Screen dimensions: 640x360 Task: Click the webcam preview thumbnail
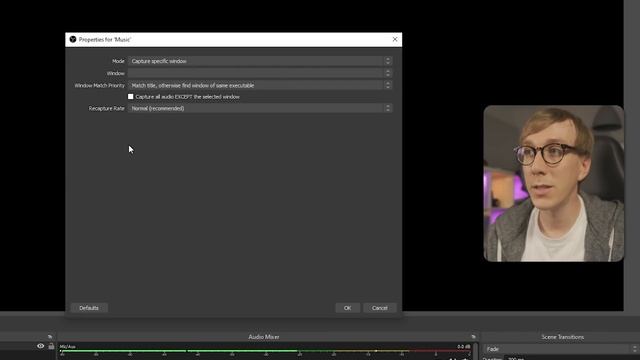click(x=553, y=183)
